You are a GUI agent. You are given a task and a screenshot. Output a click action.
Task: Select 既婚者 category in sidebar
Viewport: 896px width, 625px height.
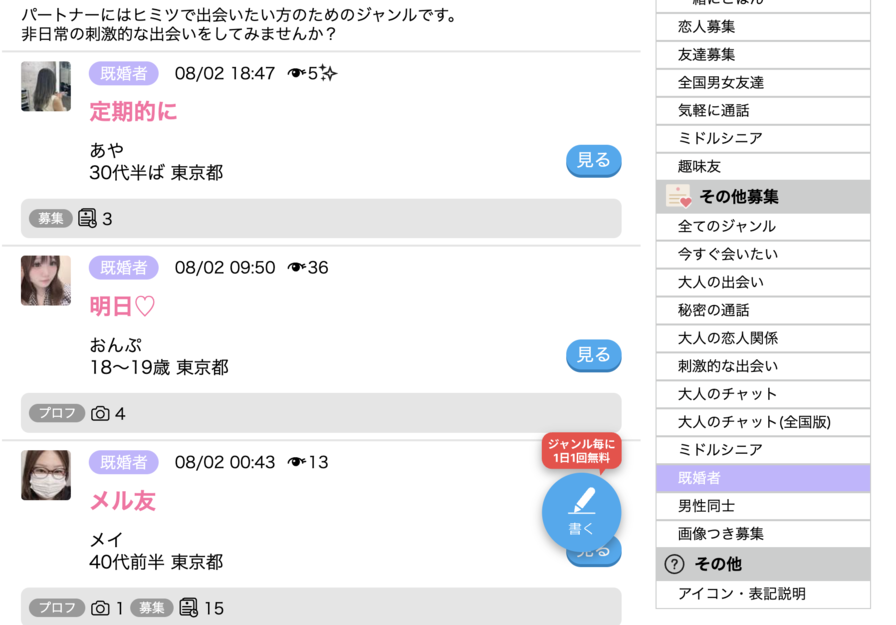(x=763, y=478)
